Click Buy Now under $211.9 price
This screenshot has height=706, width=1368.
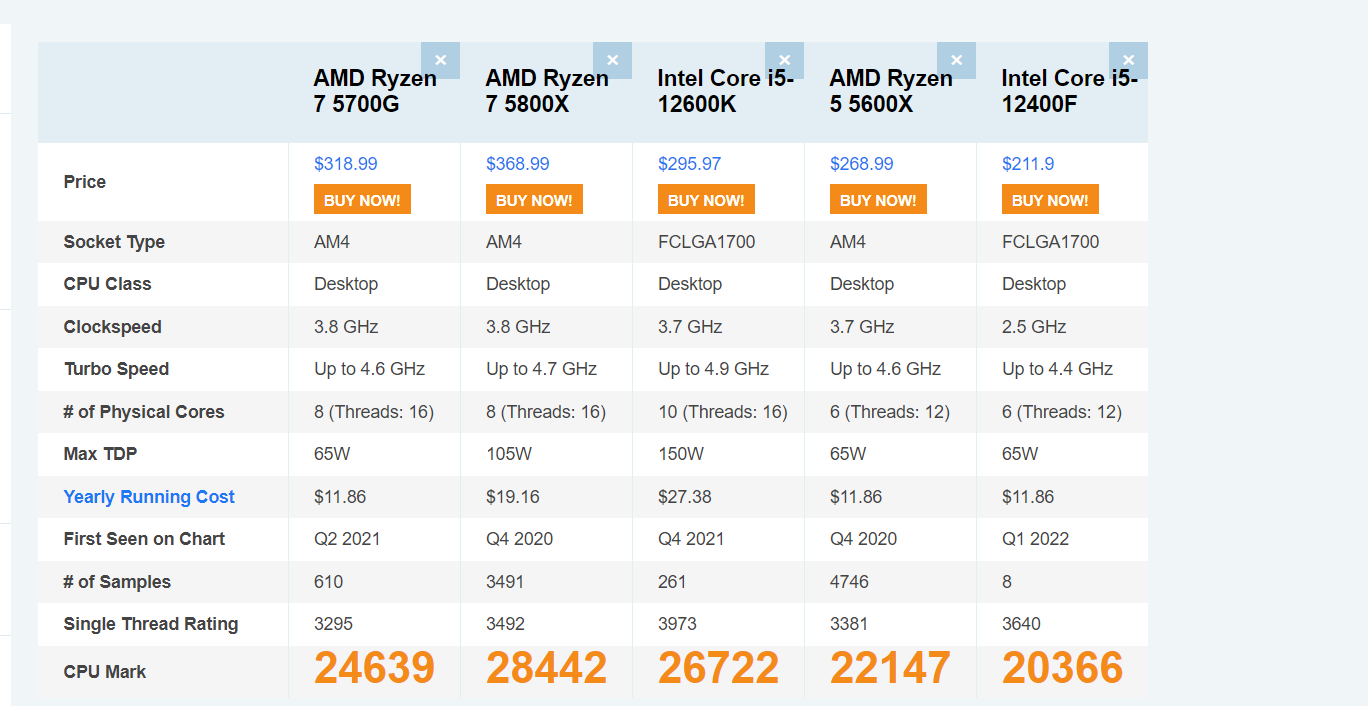1050,200
